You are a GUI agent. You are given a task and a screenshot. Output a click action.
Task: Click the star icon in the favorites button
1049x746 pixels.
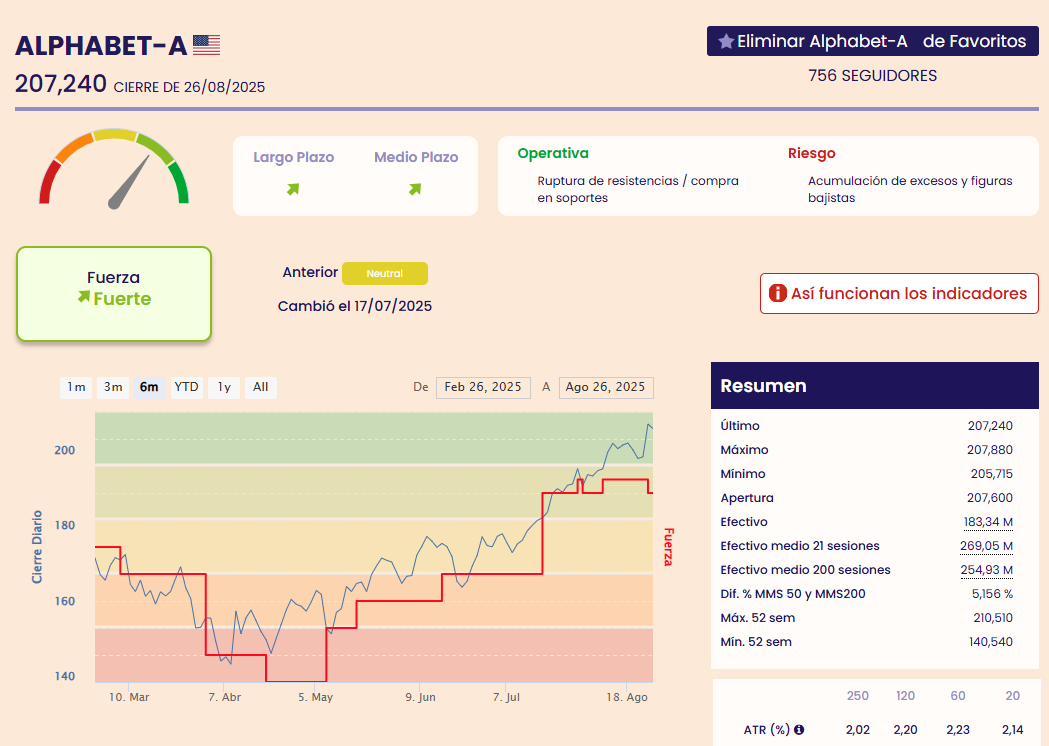pyautogui.click(x=726, y=41)
